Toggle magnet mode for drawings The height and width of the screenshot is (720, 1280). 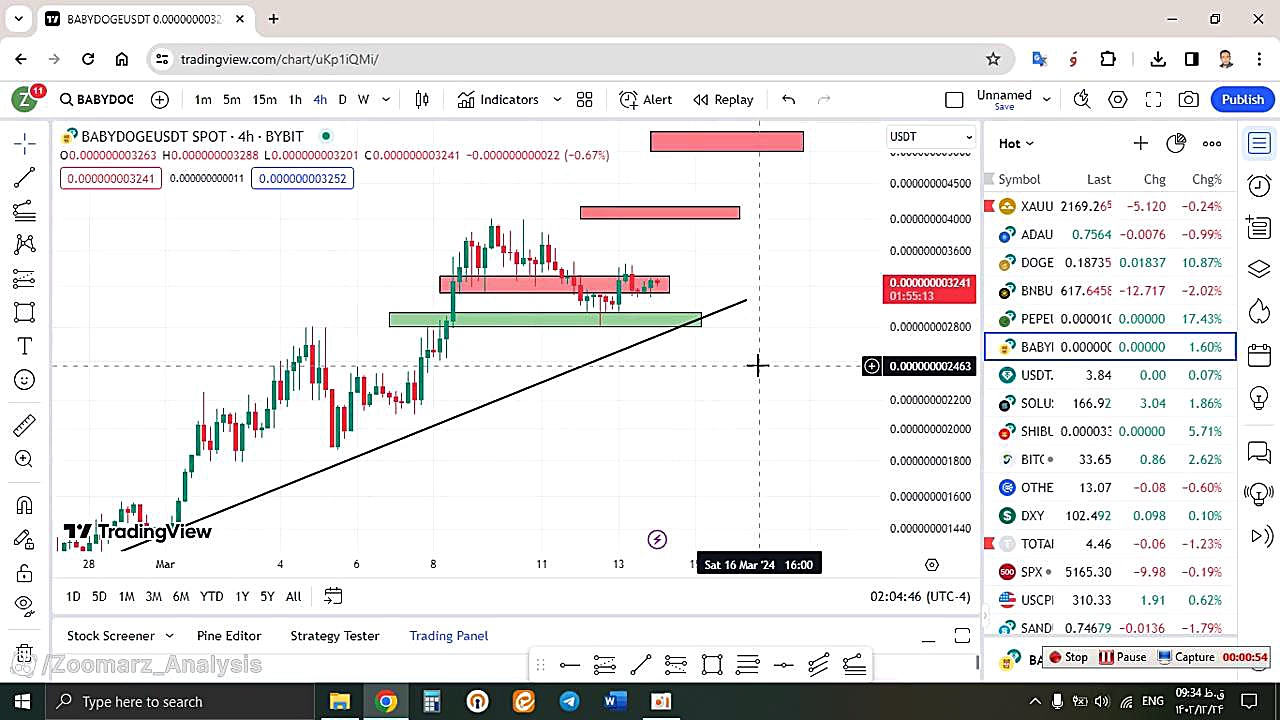point(25,505)
